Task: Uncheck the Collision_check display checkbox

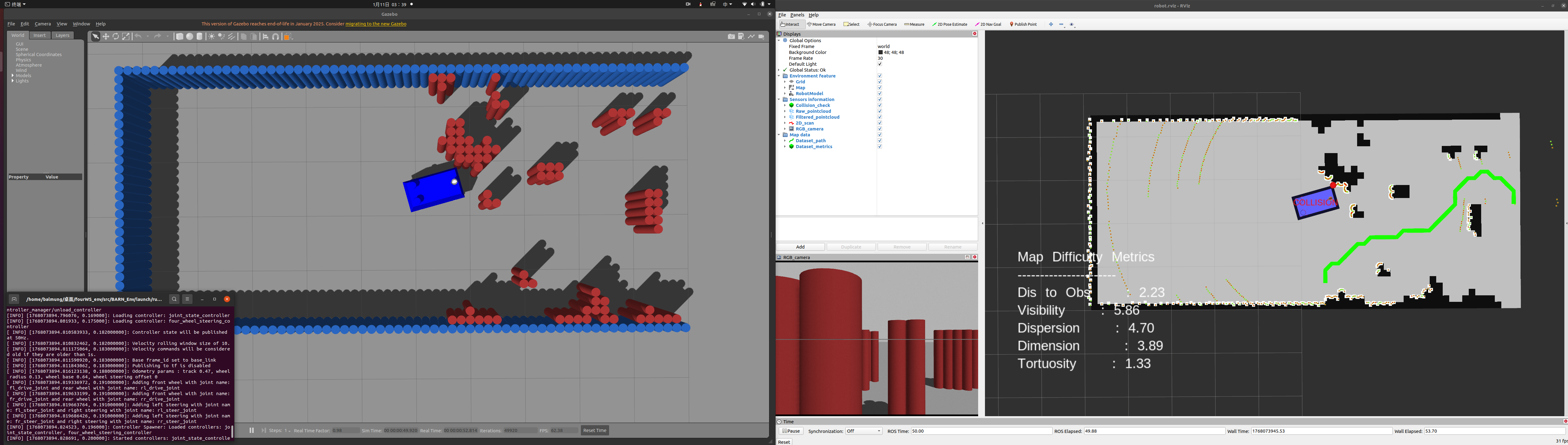Action: click(x=880, y=106)
